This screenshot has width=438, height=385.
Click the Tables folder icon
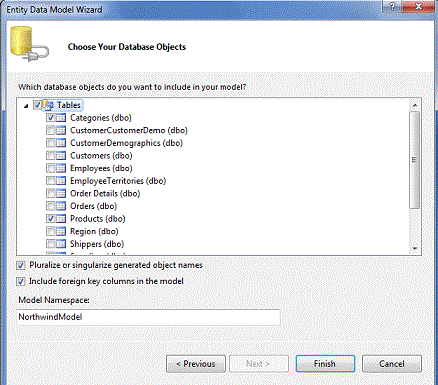tap(48, 105)
